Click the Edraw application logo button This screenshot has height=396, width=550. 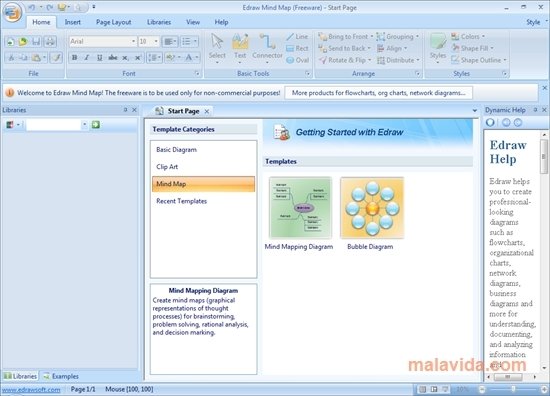pos(12,13)
